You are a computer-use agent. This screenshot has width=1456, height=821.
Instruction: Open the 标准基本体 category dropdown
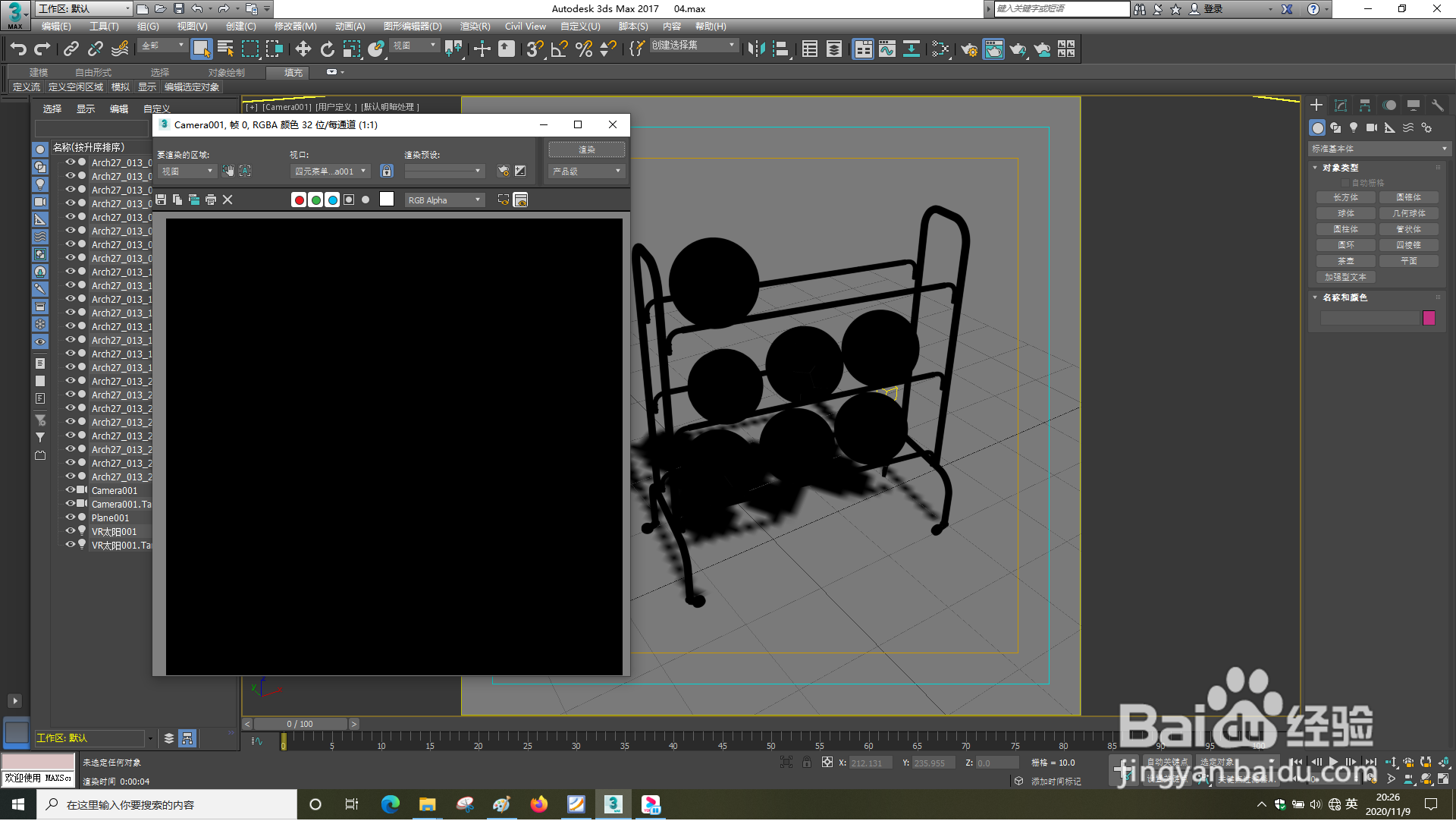point(1379,149)
